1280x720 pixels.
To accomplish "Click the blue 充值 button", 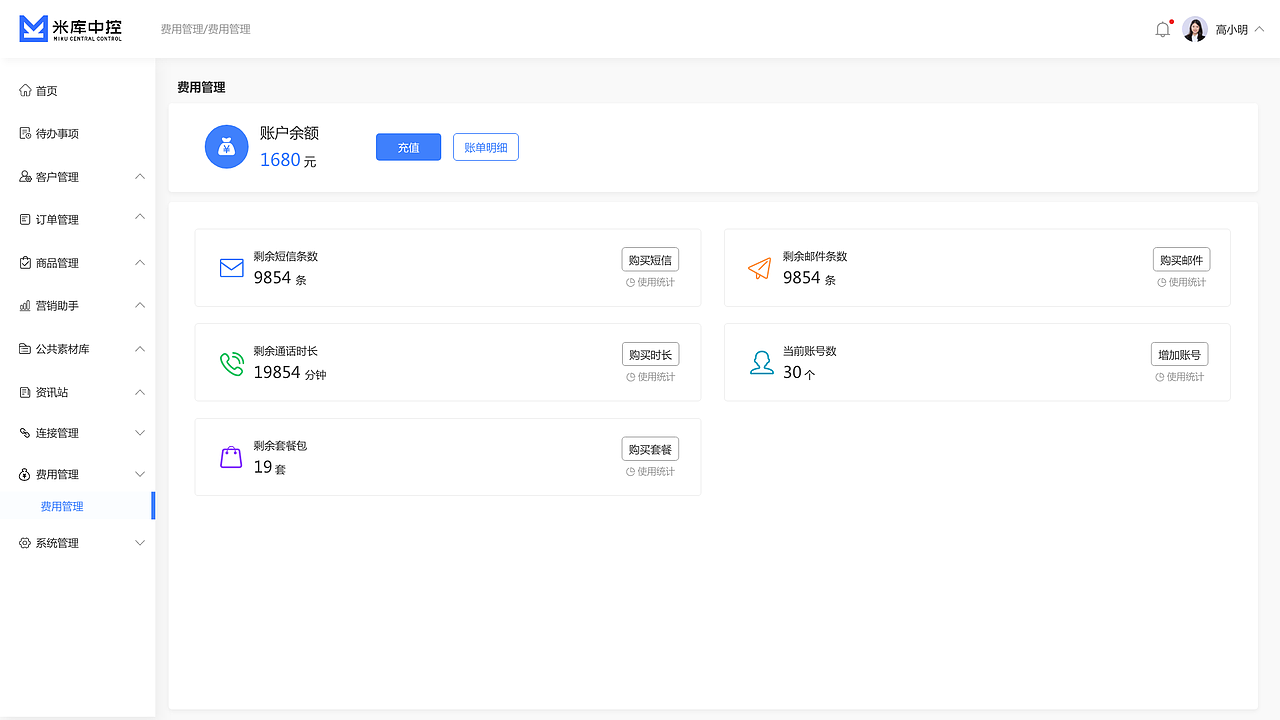I will click(x=408, y=147).
